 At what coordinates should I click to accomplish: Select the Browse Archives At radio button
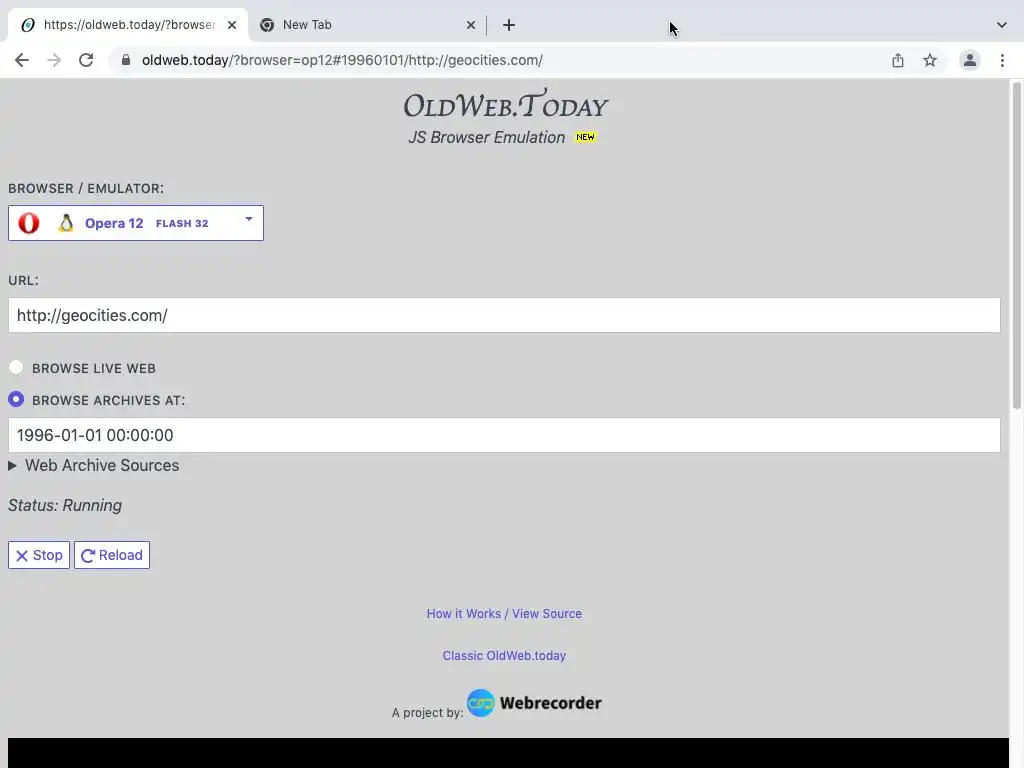coord(16,399)
